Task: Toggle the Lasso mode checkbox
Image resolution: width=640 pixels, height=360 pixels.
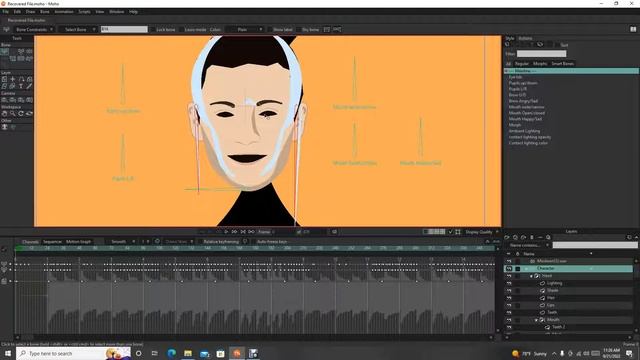Action: click(181, 30)
